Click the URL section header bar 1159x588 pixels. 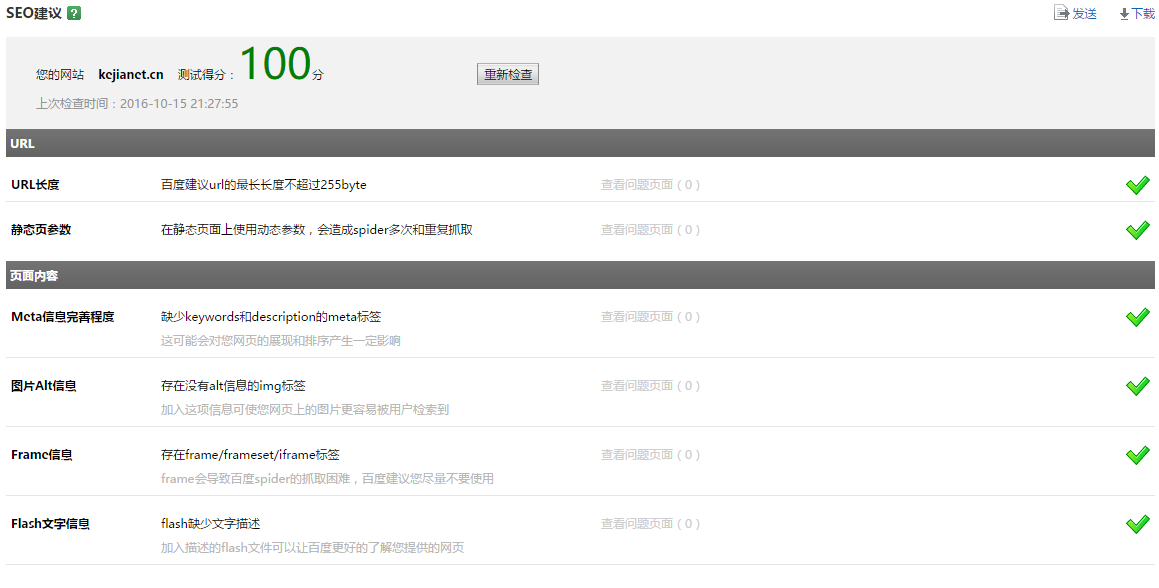click(580, 143)
